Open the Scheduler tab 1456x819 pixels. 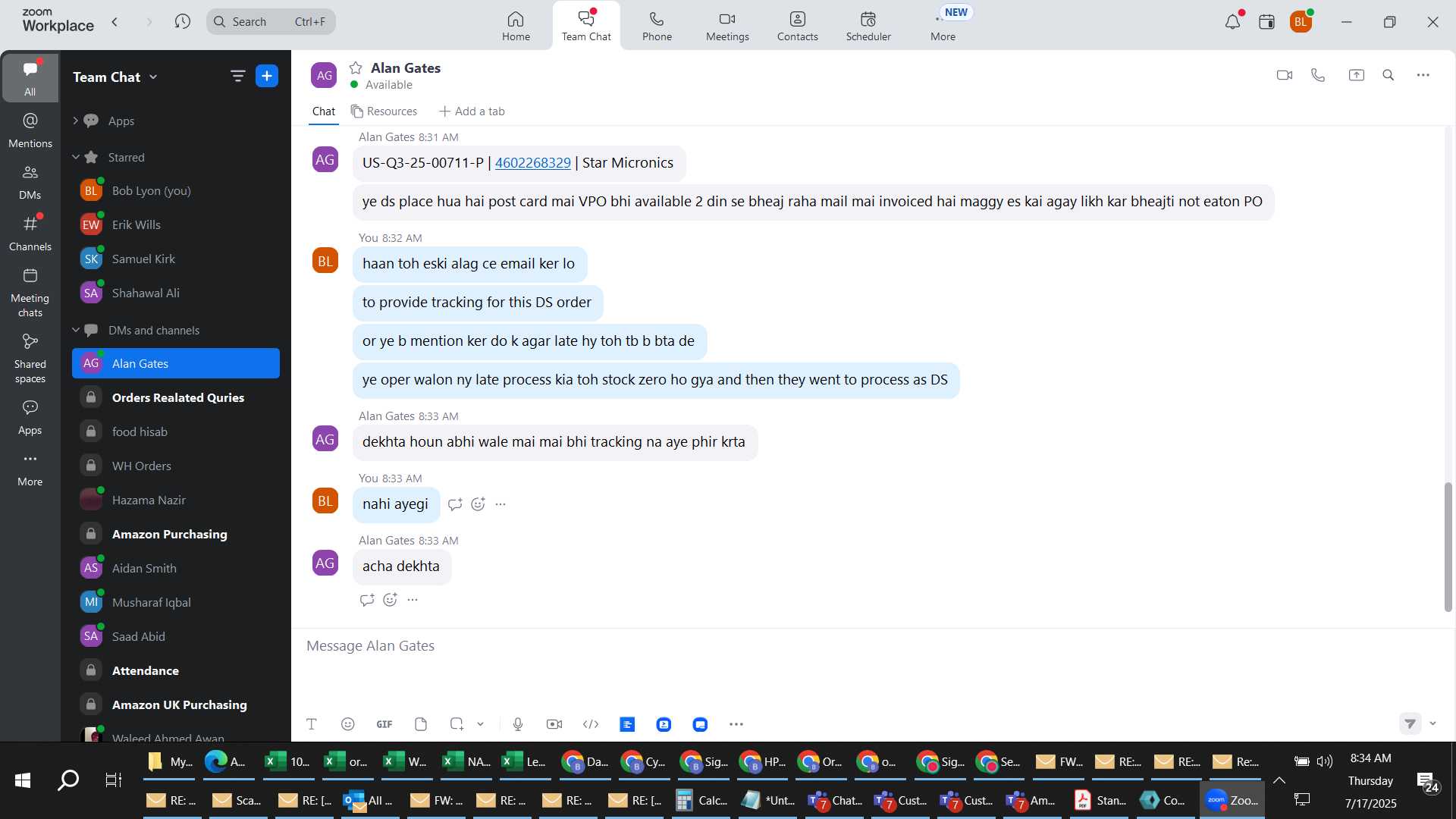(868, 26)
